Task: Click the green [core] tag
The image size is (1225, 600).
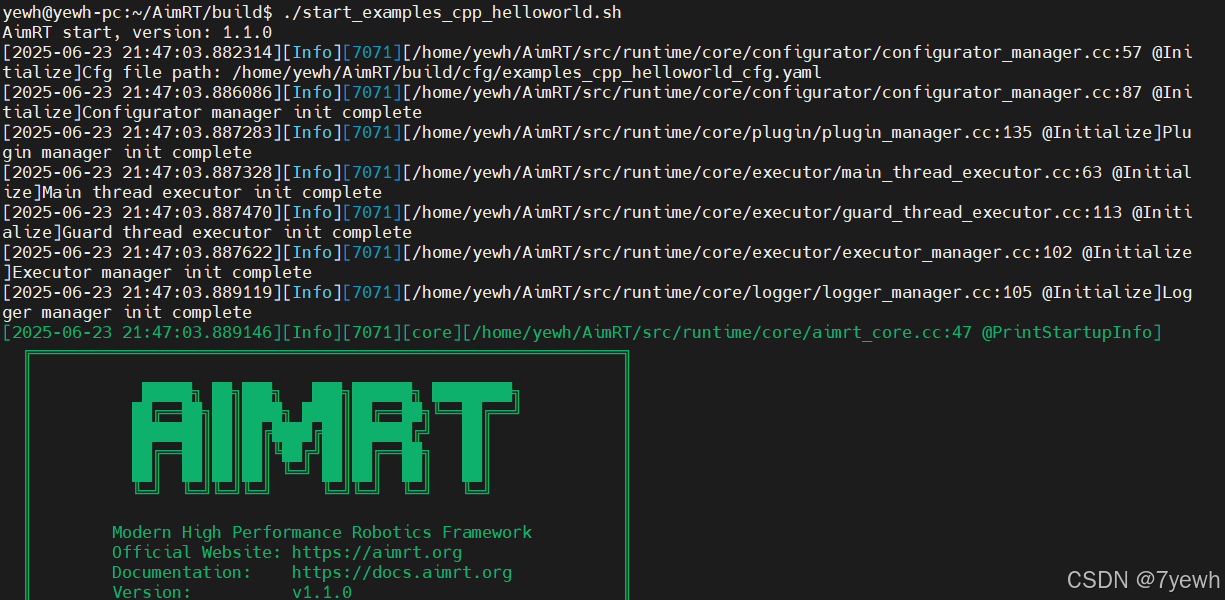Action: [x=432, y=332]
